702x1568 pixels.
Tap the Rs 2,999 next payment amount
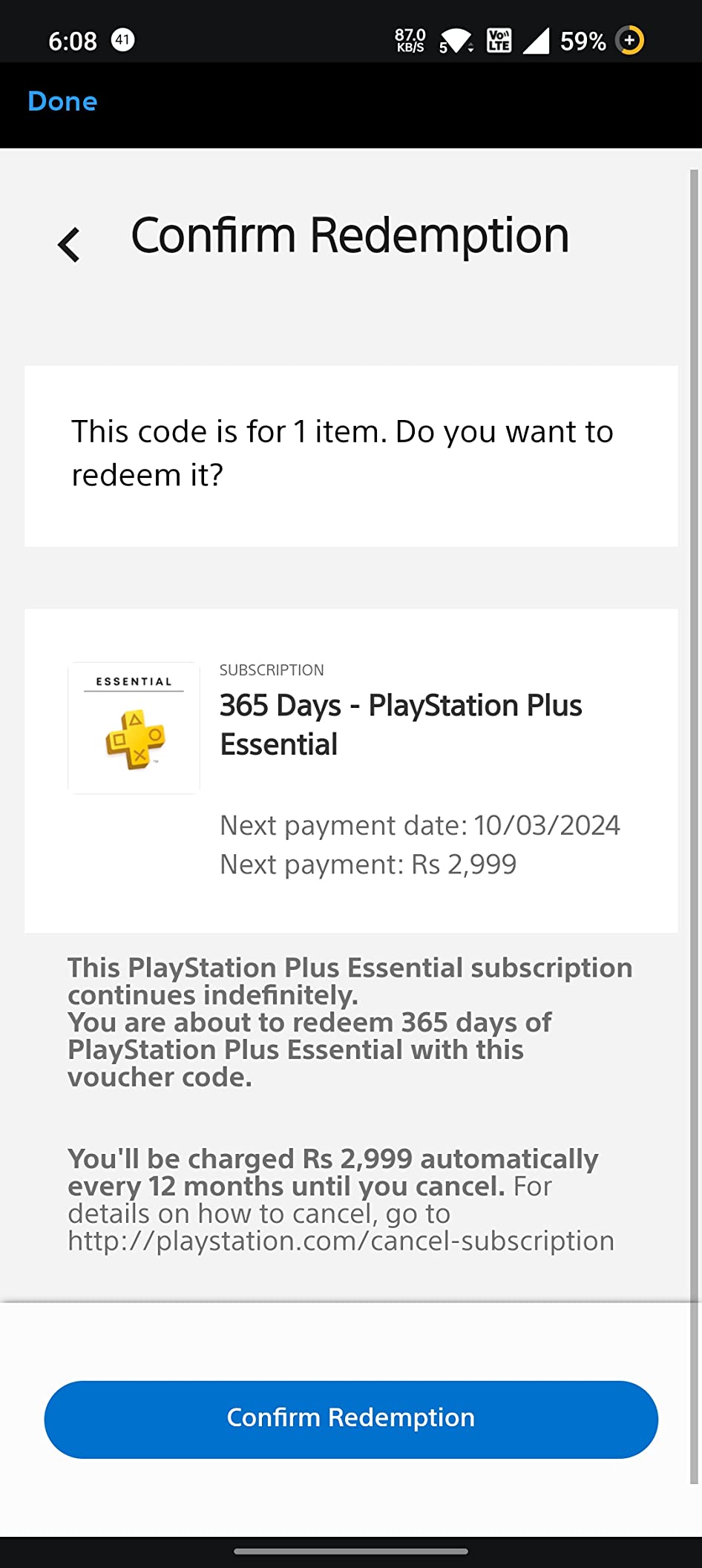pyautogui.click(x=368, y=864)
